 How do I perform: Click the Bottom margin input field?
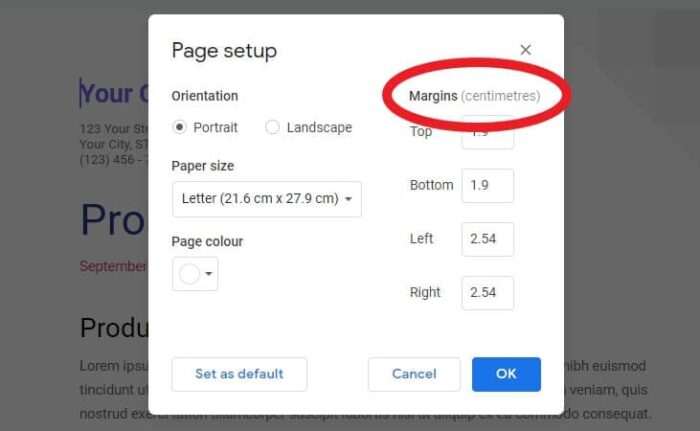(x=488, y=185)
